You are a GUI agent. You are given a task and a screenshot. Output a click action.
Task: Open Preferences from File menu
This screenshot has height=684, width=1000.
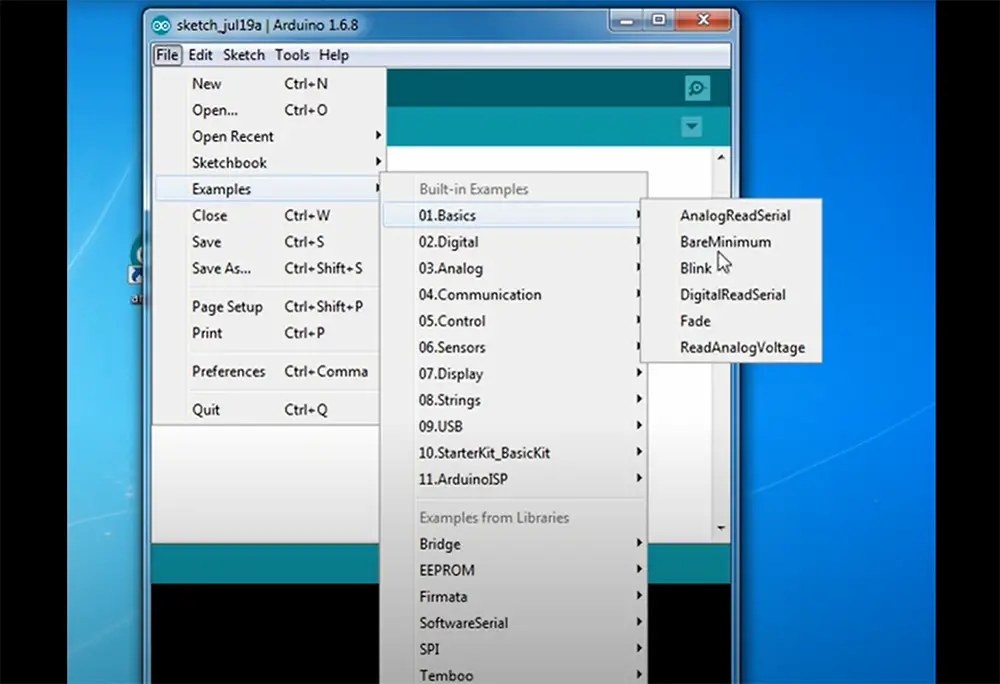(268, 371)
